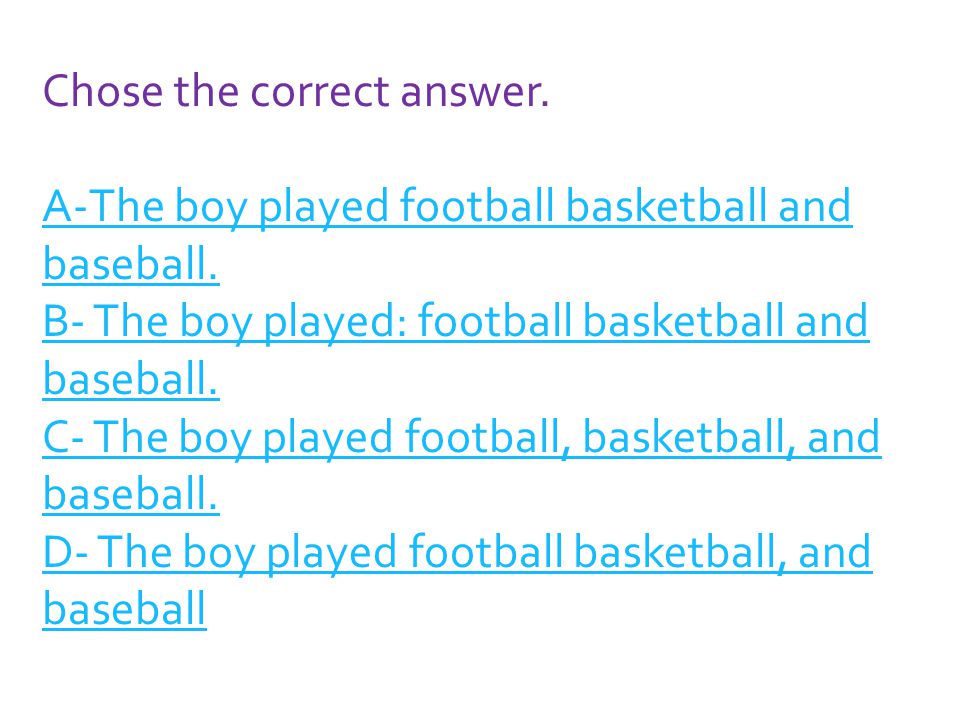The width and height of the screenshot is (960, 720).
Task: Click 'baseball.' continuing answer C
Action: coord(131,494)
